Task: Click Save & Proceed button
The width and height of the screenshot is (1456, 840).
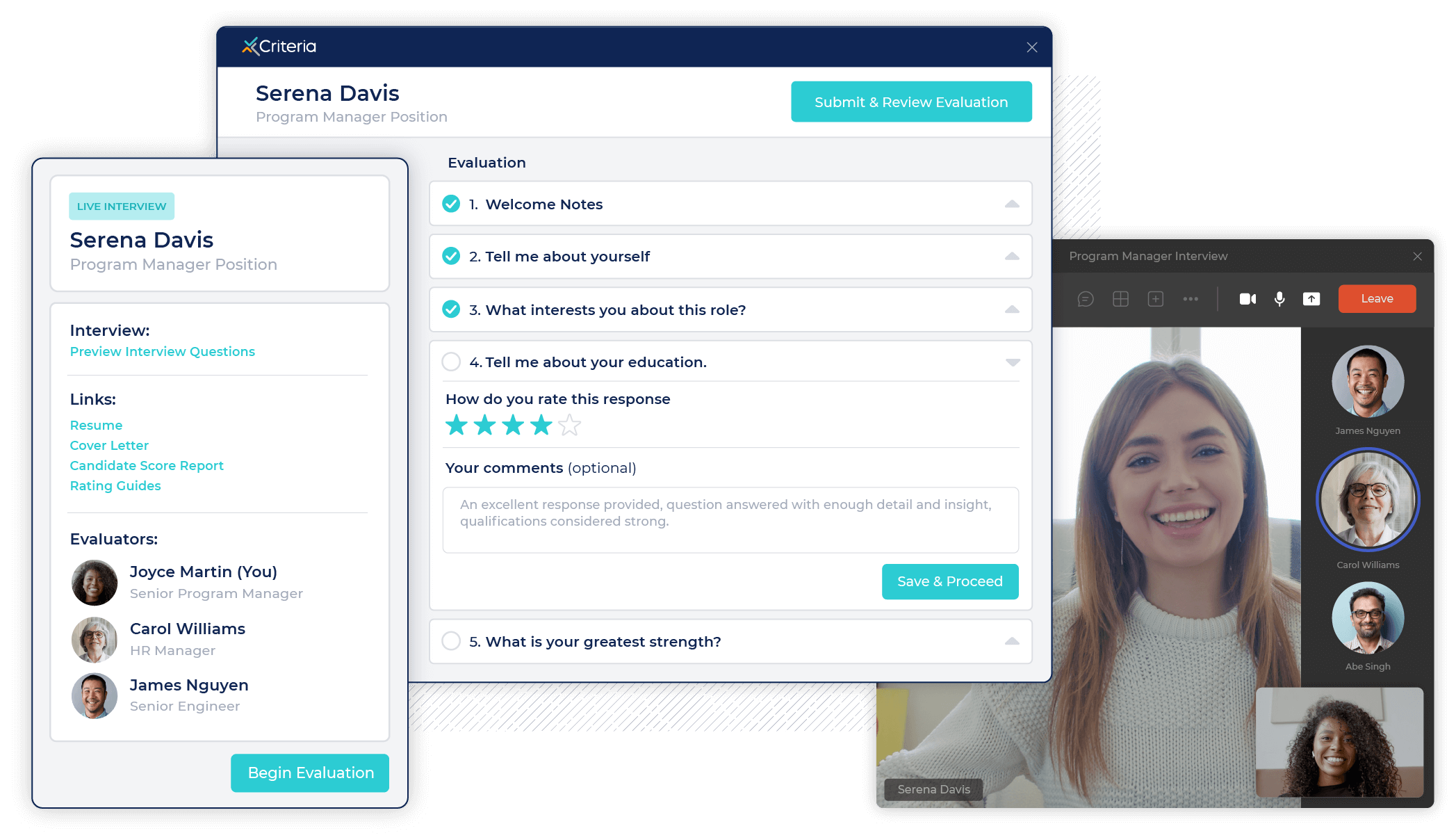Action: click(x=950, y=581)
